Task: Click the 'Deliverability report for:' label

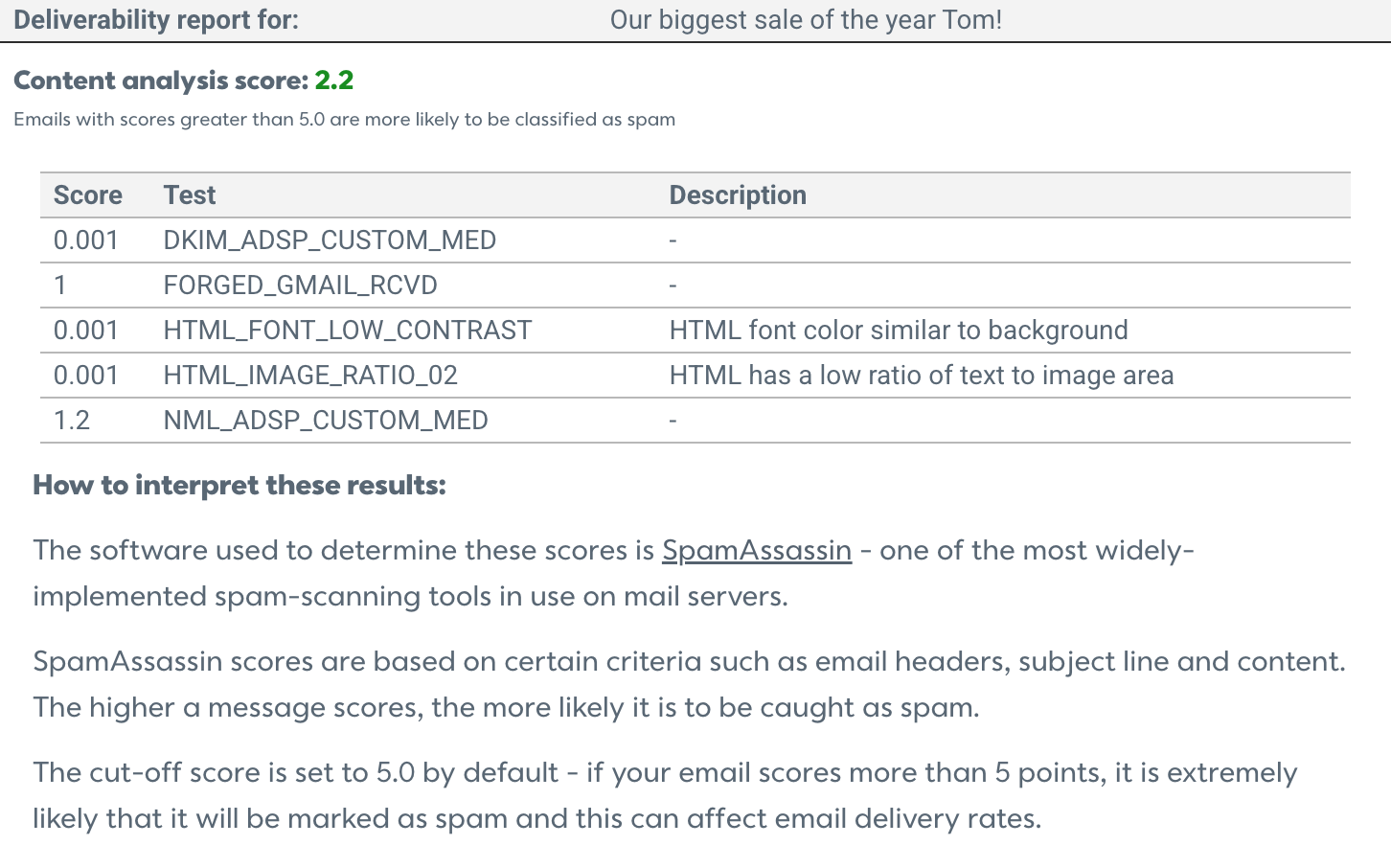Action: 156,20
